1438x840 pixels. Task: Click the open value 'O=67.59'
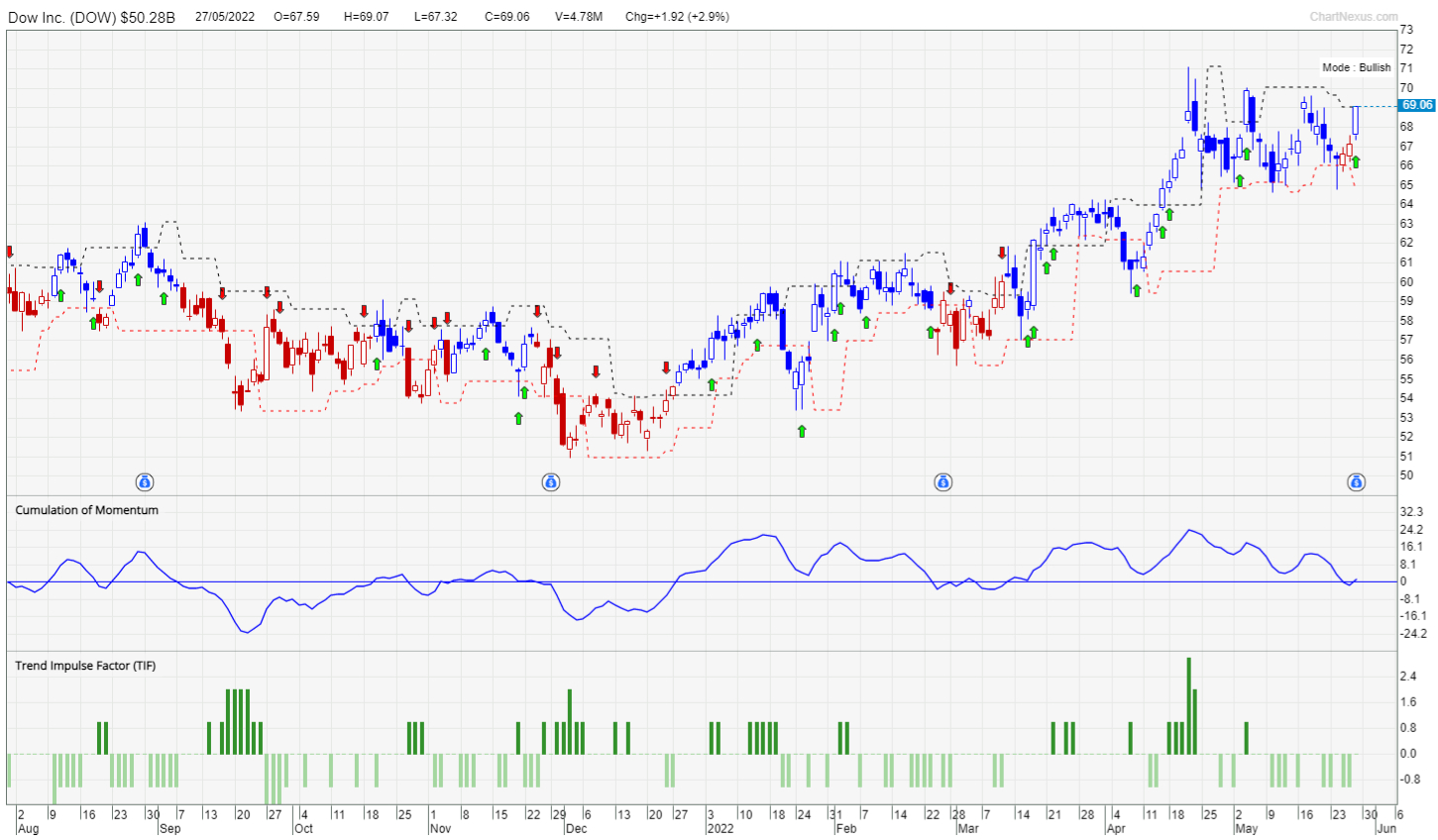[296, 17]
